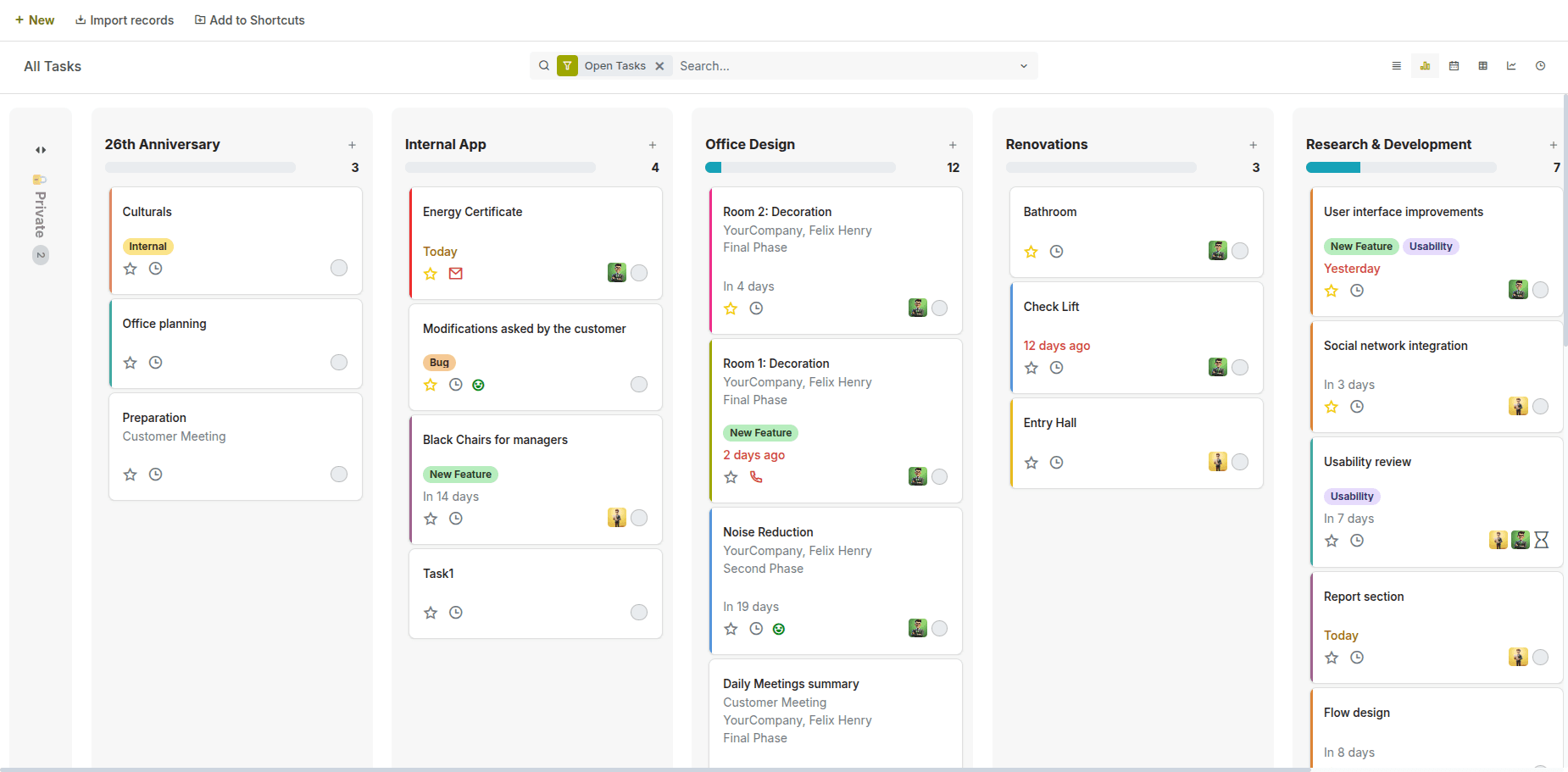
Task: Open the Calendar view
Action: [x=1454, y=65]
